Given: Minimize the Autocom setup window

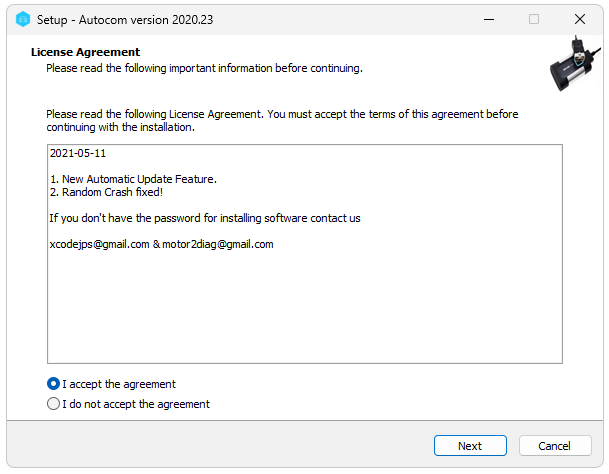Looking at the screenshot, I should coord(489,19).
